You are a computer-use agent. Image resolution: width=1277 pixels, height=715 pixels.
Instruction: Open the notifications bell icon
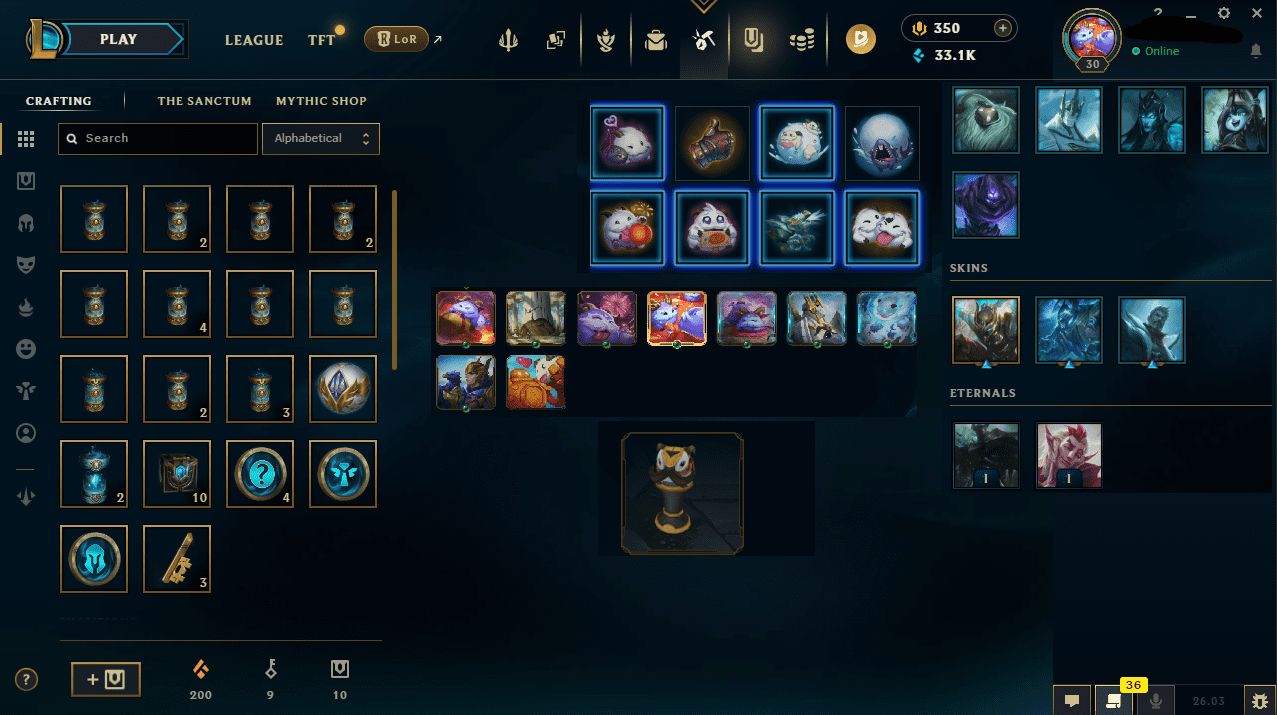tap(1256, 51)
